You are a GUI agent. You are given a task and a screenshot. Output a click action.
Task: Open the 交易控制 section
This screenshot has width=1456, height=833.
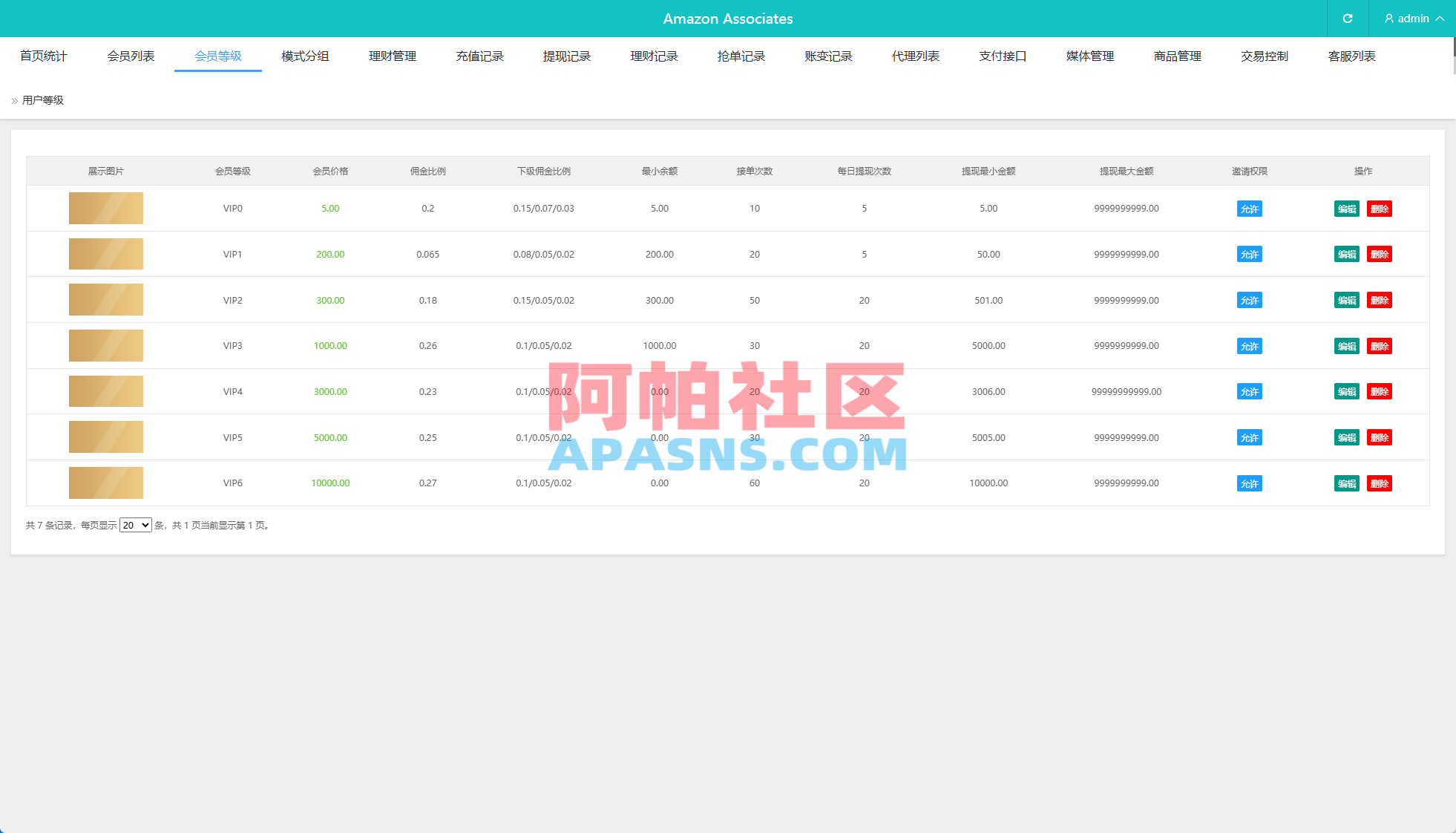(1265, 56)
